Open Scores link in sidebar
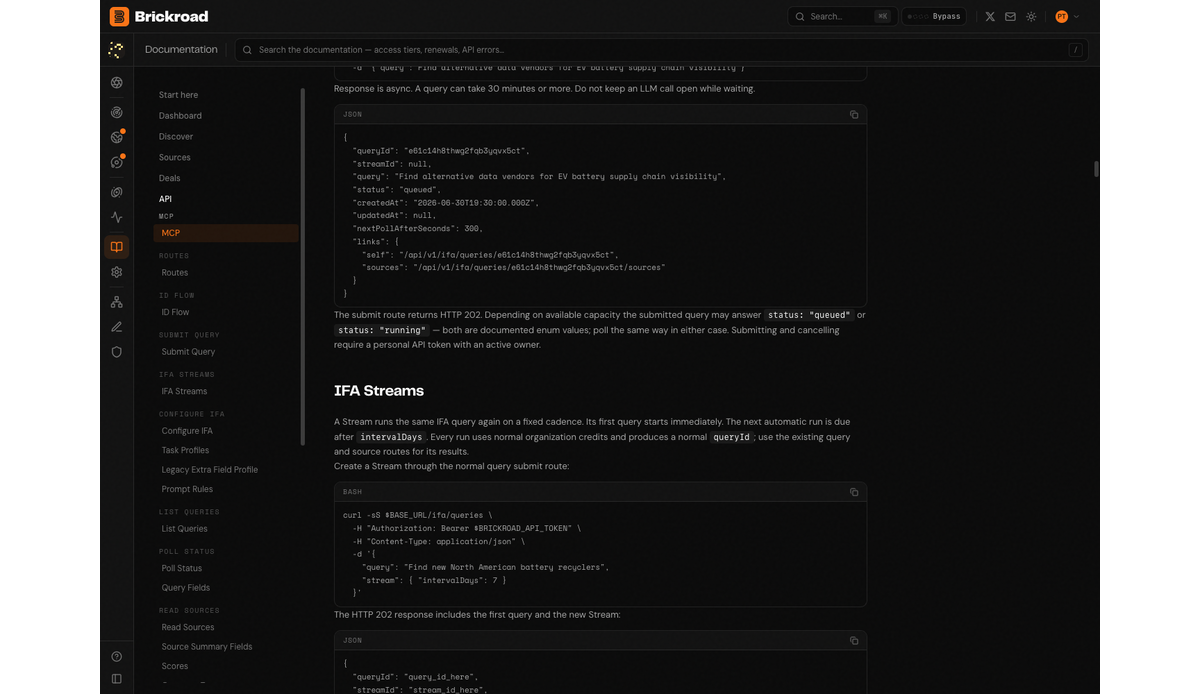The width and height of the screenshot is (1200, 694). pos(175,666)
